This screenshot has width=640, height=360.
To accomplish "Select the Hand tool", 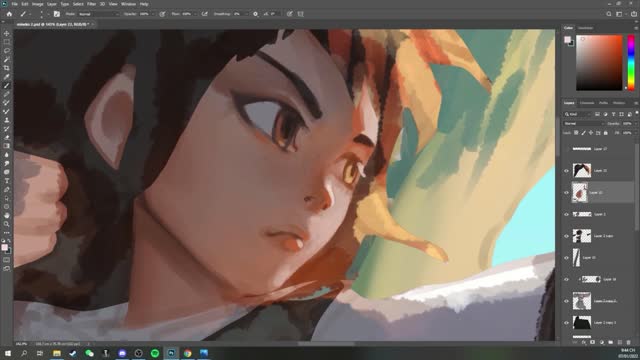I will pos(7,216).
